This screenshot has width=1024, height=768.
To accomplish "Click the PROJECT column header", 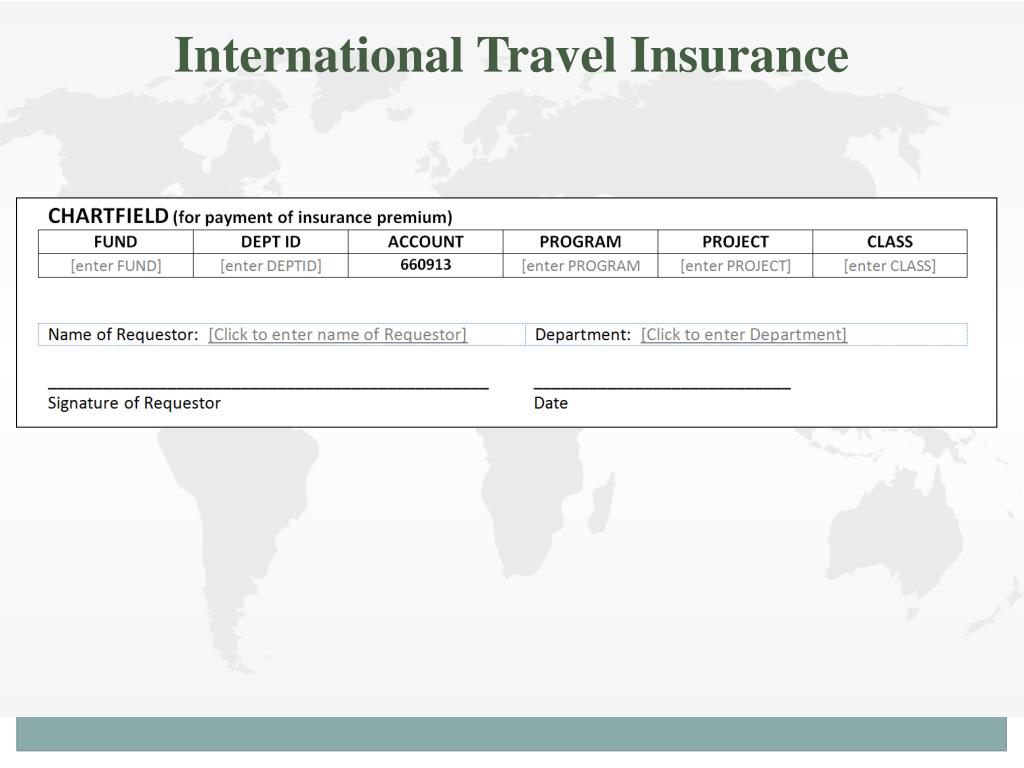I will pos(735,242).
